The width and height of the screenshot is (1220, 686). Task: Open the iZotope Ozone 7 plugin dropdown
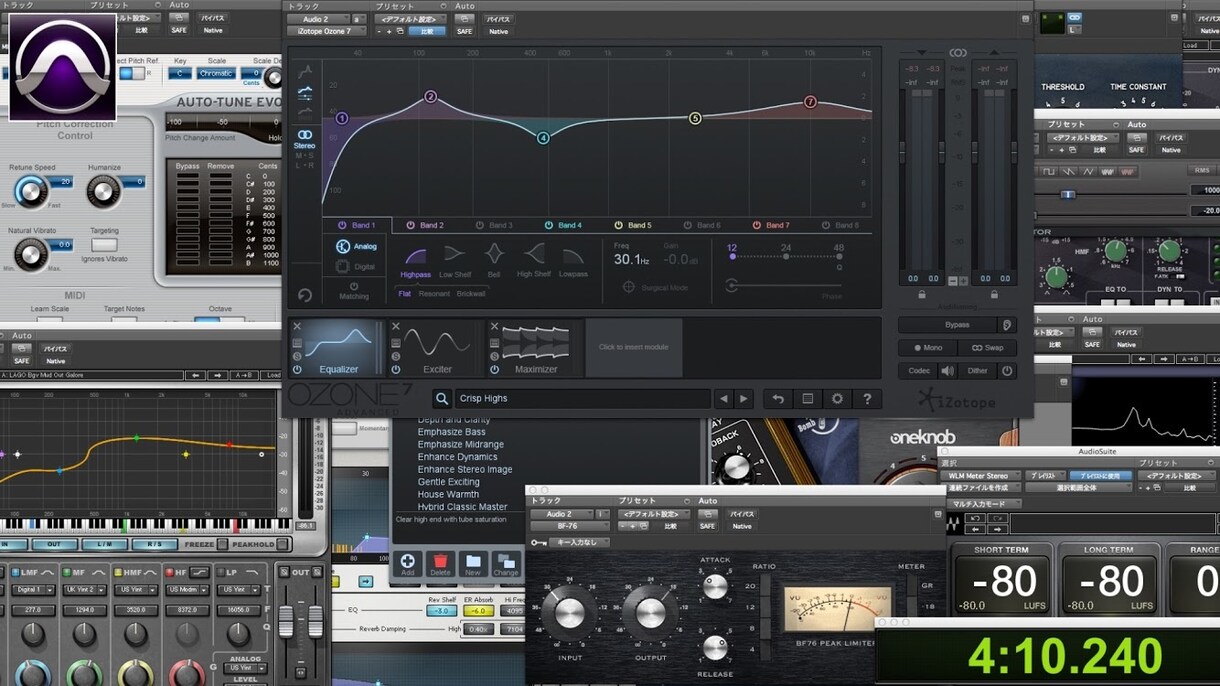328,31
